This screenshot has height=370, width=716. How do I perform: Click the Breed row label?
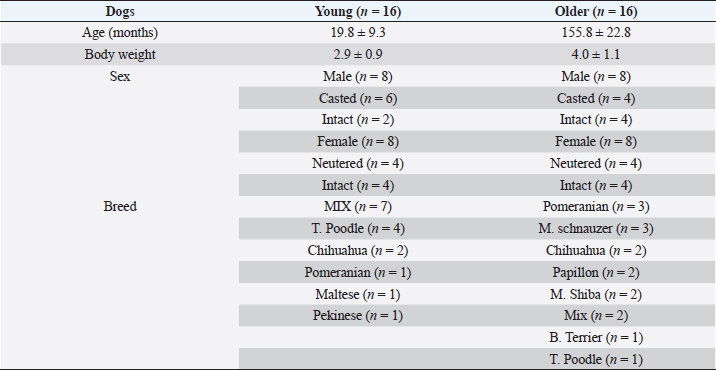[x=120, y=206]
